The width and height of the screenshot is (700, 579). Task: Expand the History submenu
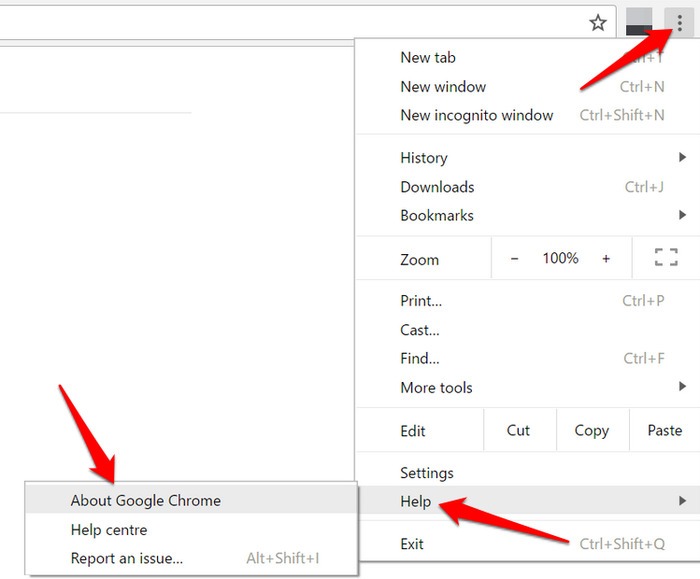coord(528,158)
